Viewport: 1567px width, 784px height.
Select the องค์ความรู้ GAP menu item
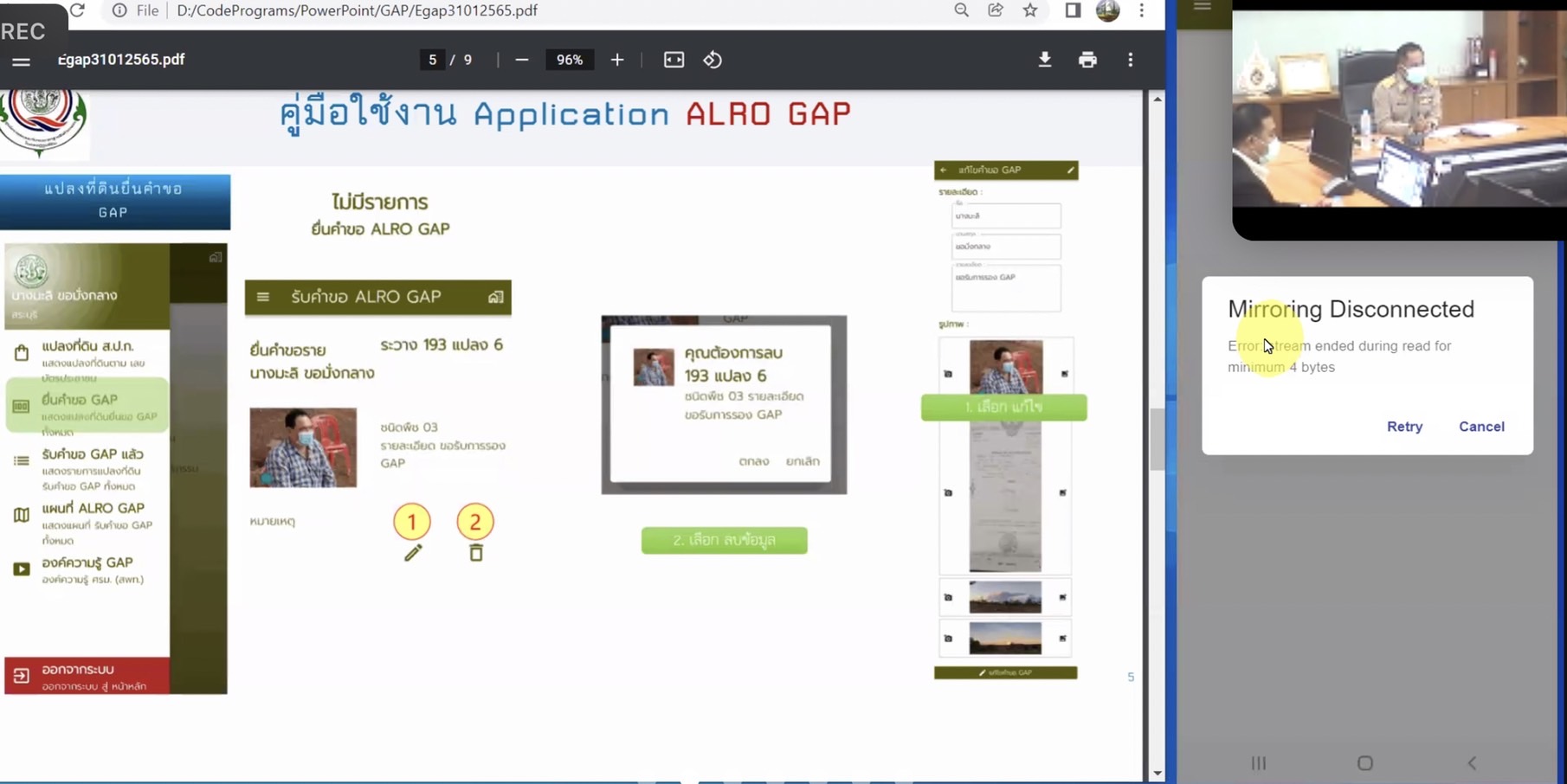[87, 570]
